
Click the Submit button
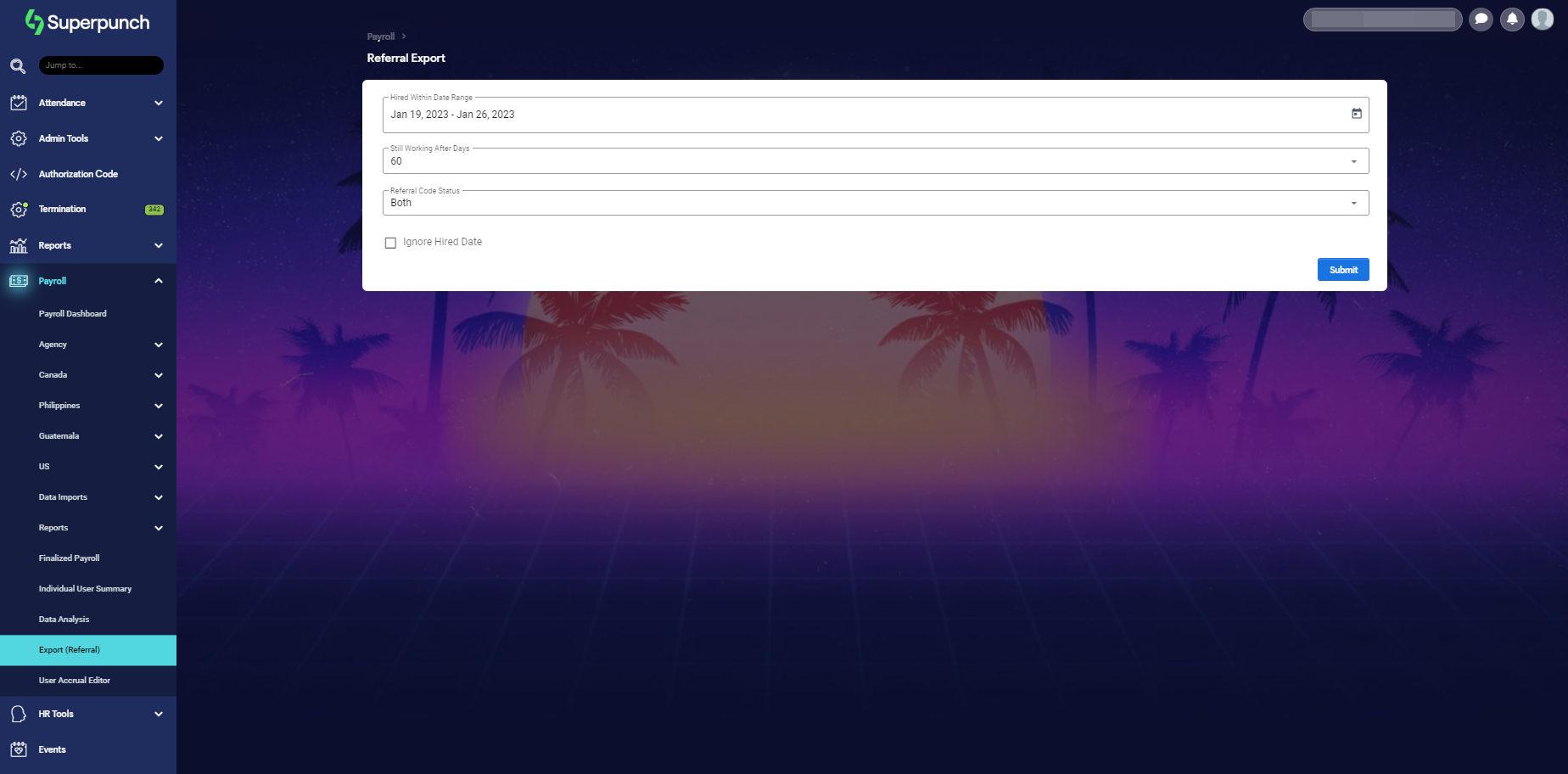(x=1343, y=269)
